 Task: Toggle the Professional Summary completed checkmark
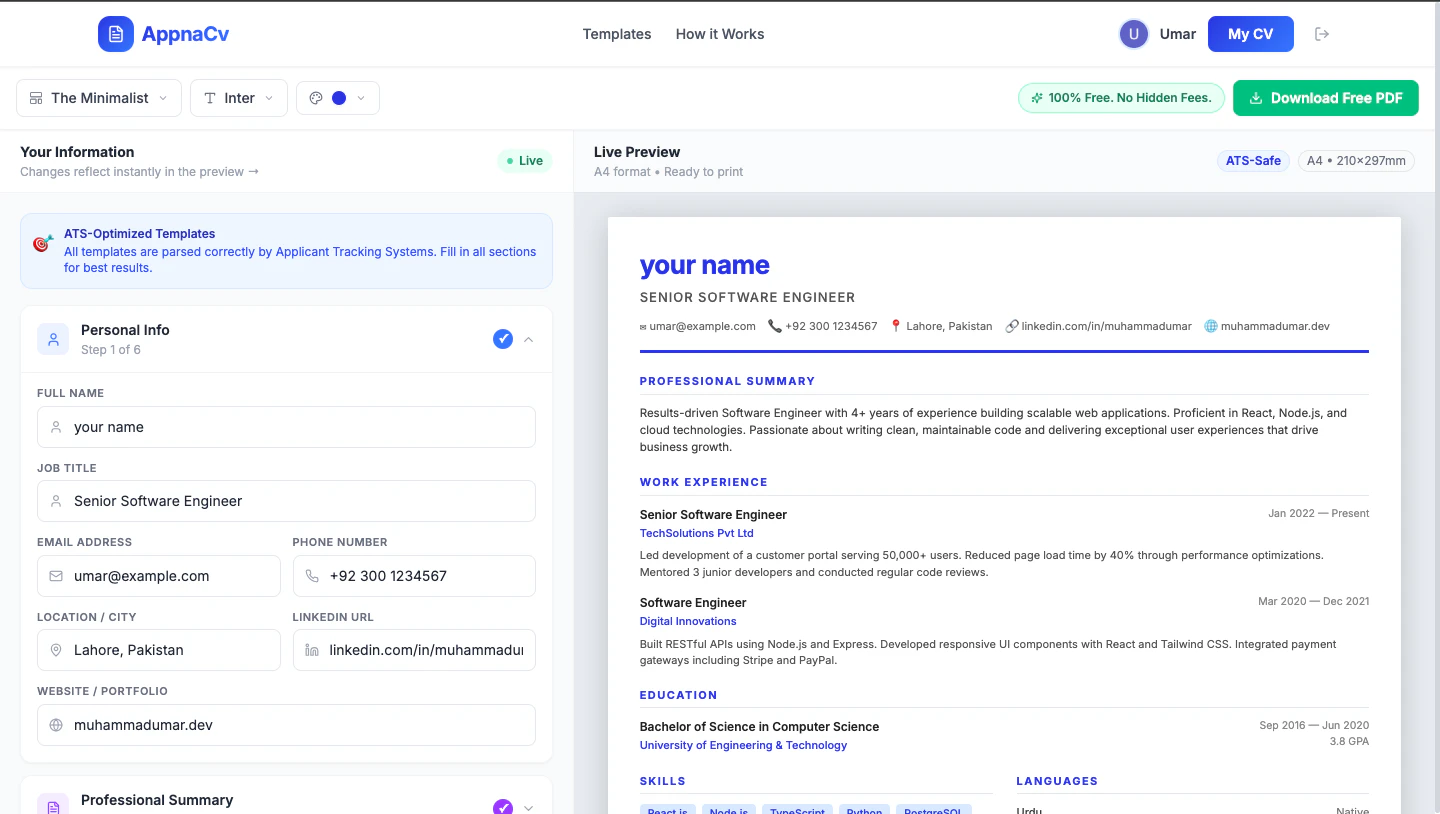[x=503, y=807]
